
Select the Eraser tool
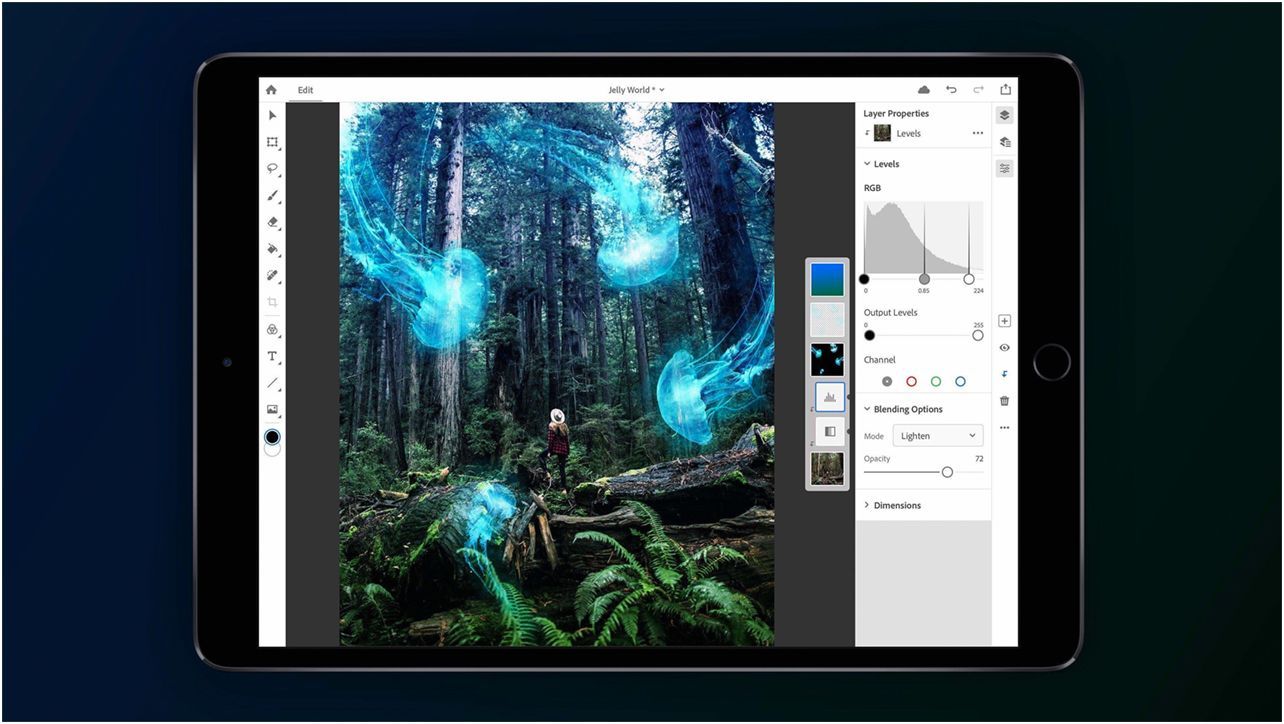point(272,223)
